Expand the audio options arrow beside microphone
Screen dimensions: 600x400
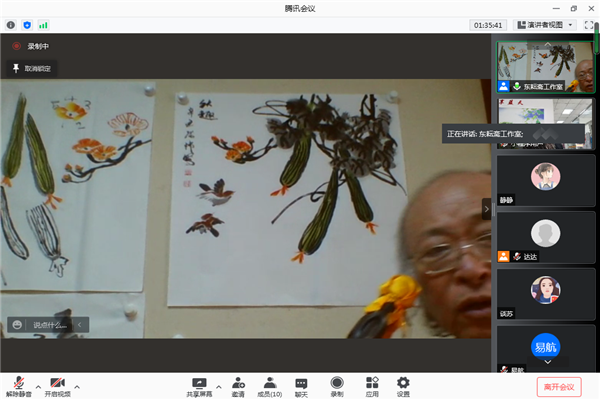[x=37, y=385]
